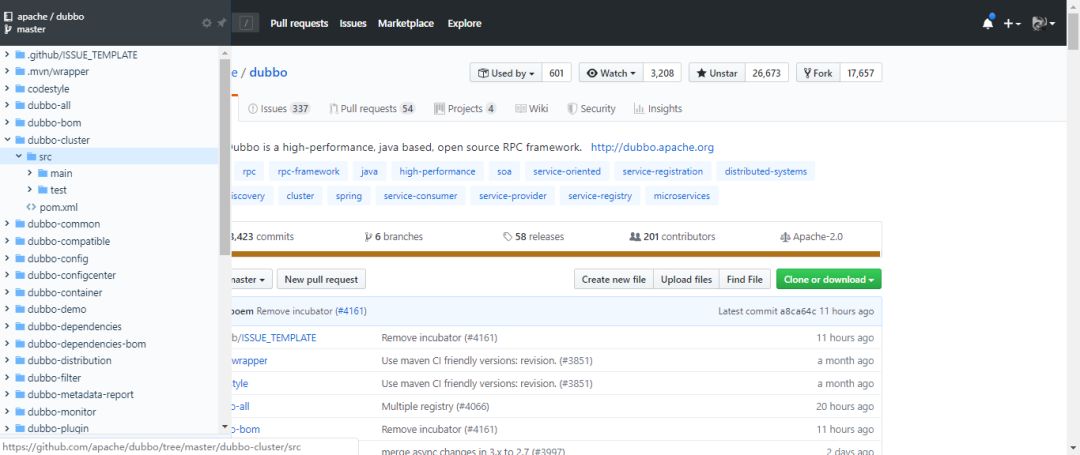
Task: Pin the Octotree sidebar
Action: click(x=221, y=23)
